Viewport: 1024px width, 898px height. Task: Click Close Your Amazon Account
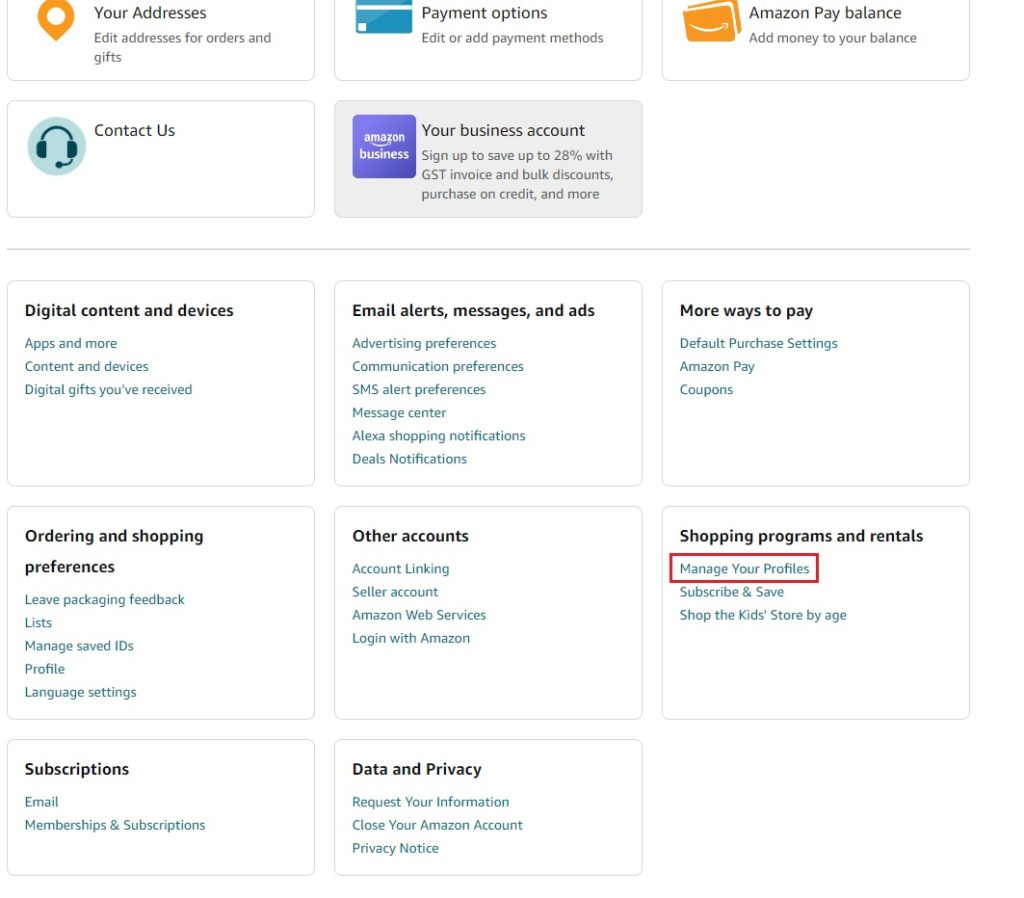[x=437, y=825]
